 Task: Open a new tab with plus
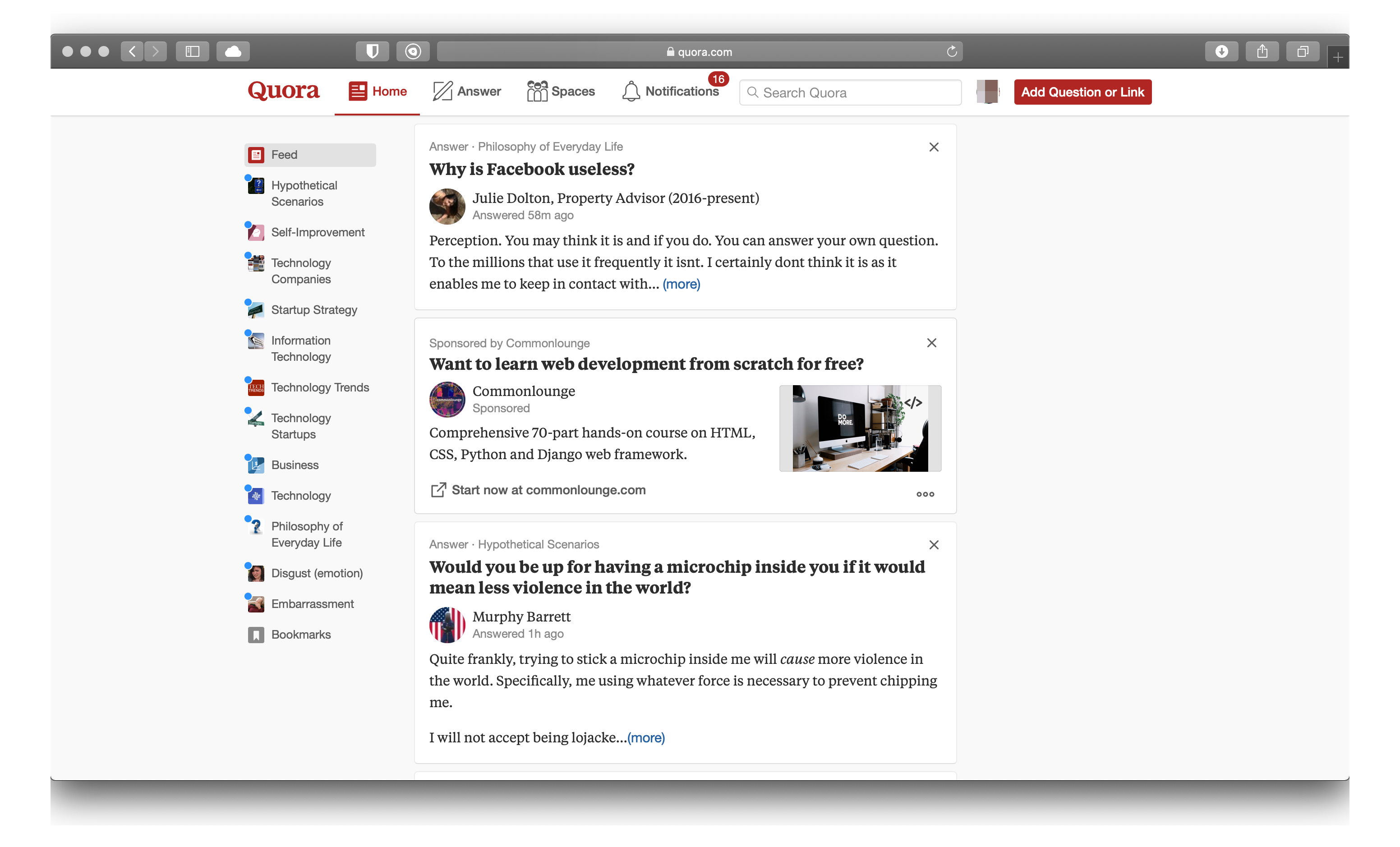[1338, 57]
